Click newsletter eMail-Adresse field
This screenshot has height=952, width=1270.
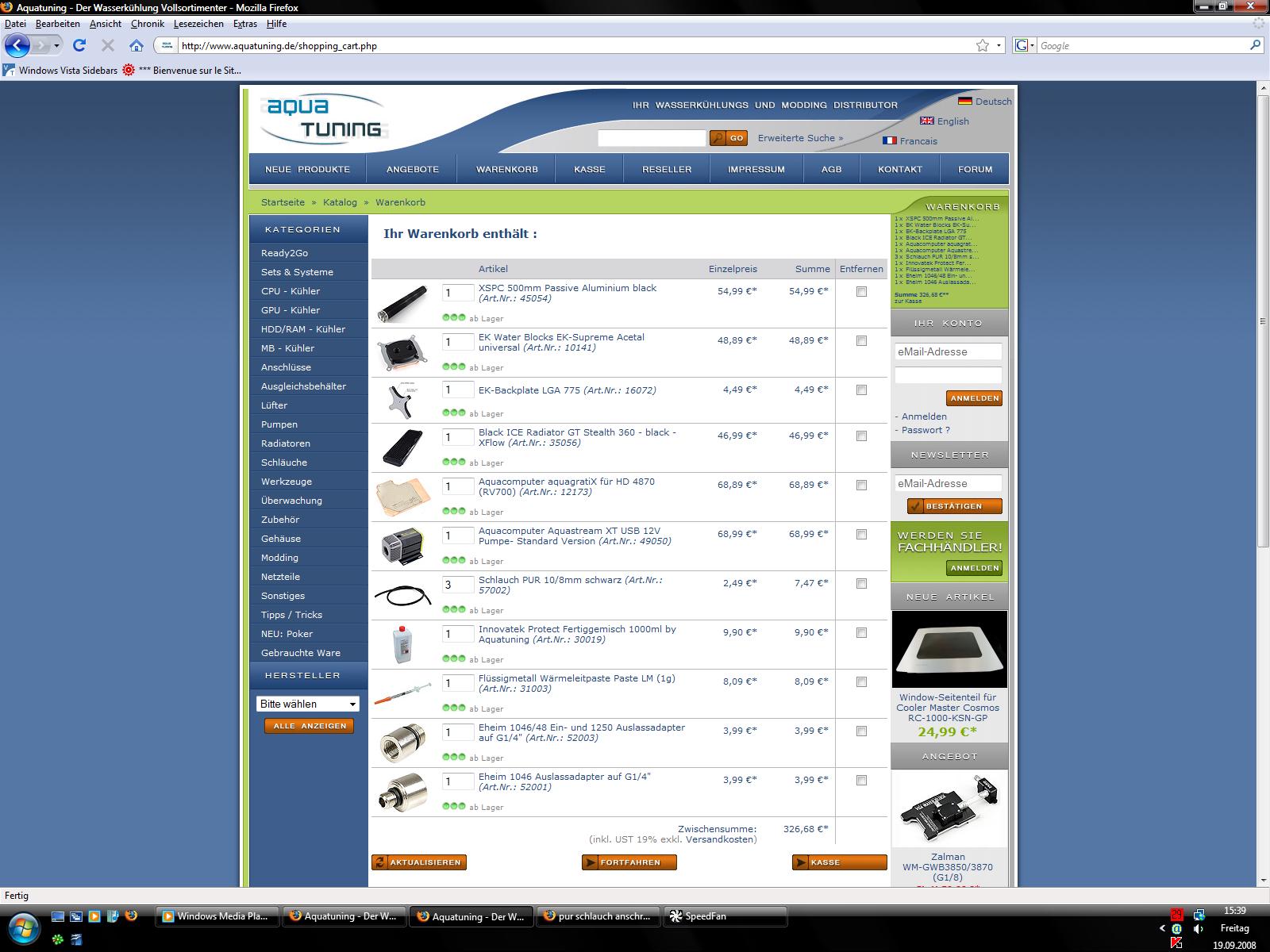click(949, 483)
